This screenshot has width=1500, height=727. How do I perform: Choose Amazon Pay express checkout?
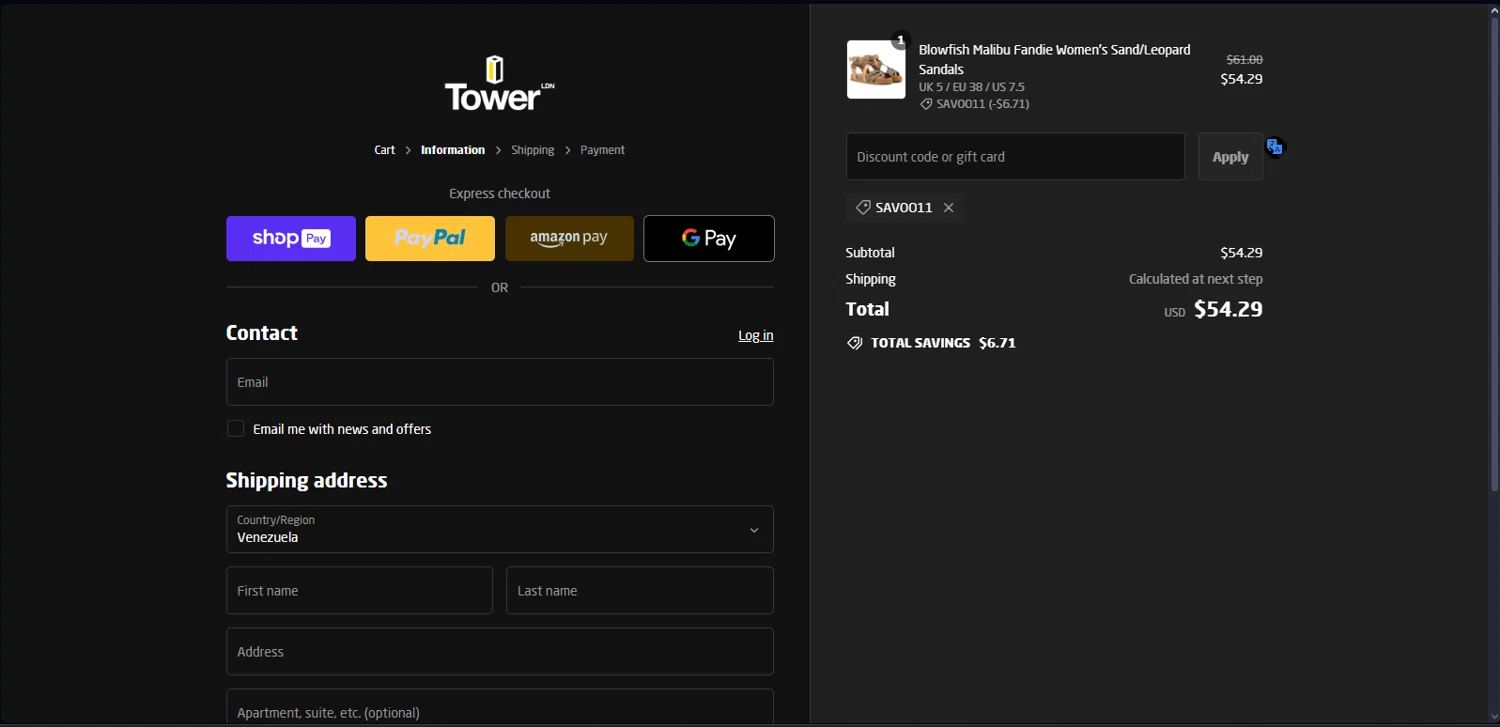569,238
